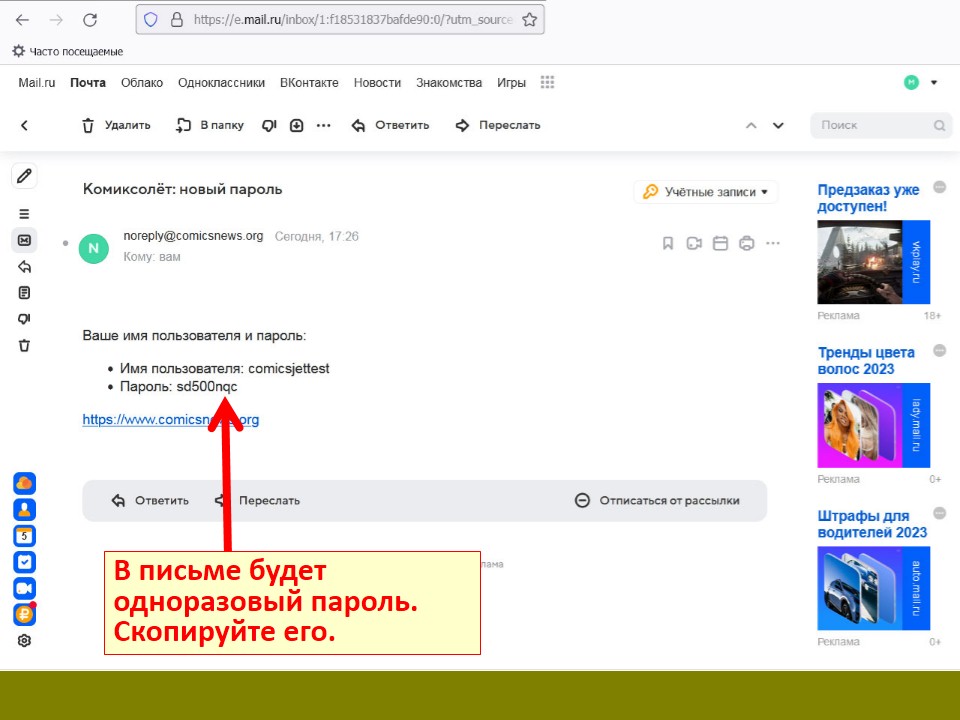Open all Mail.ru projects grid icon
The image size is (960, 720).
[547, 82]
